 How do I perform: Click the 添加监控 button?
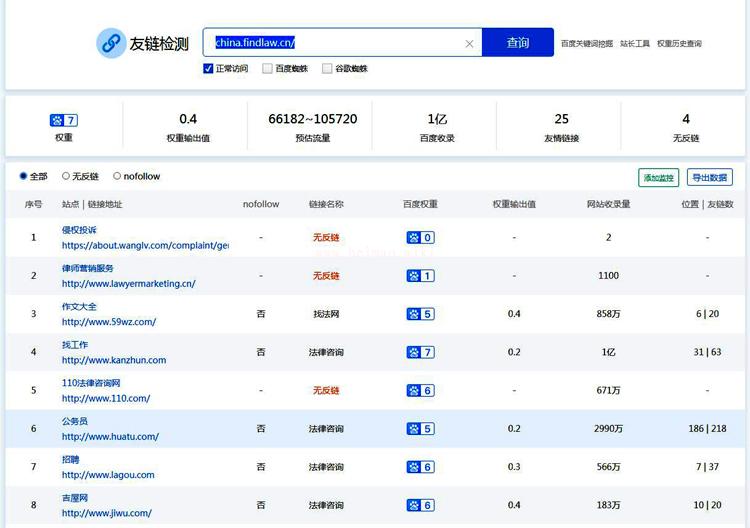[x=658, y=177]
